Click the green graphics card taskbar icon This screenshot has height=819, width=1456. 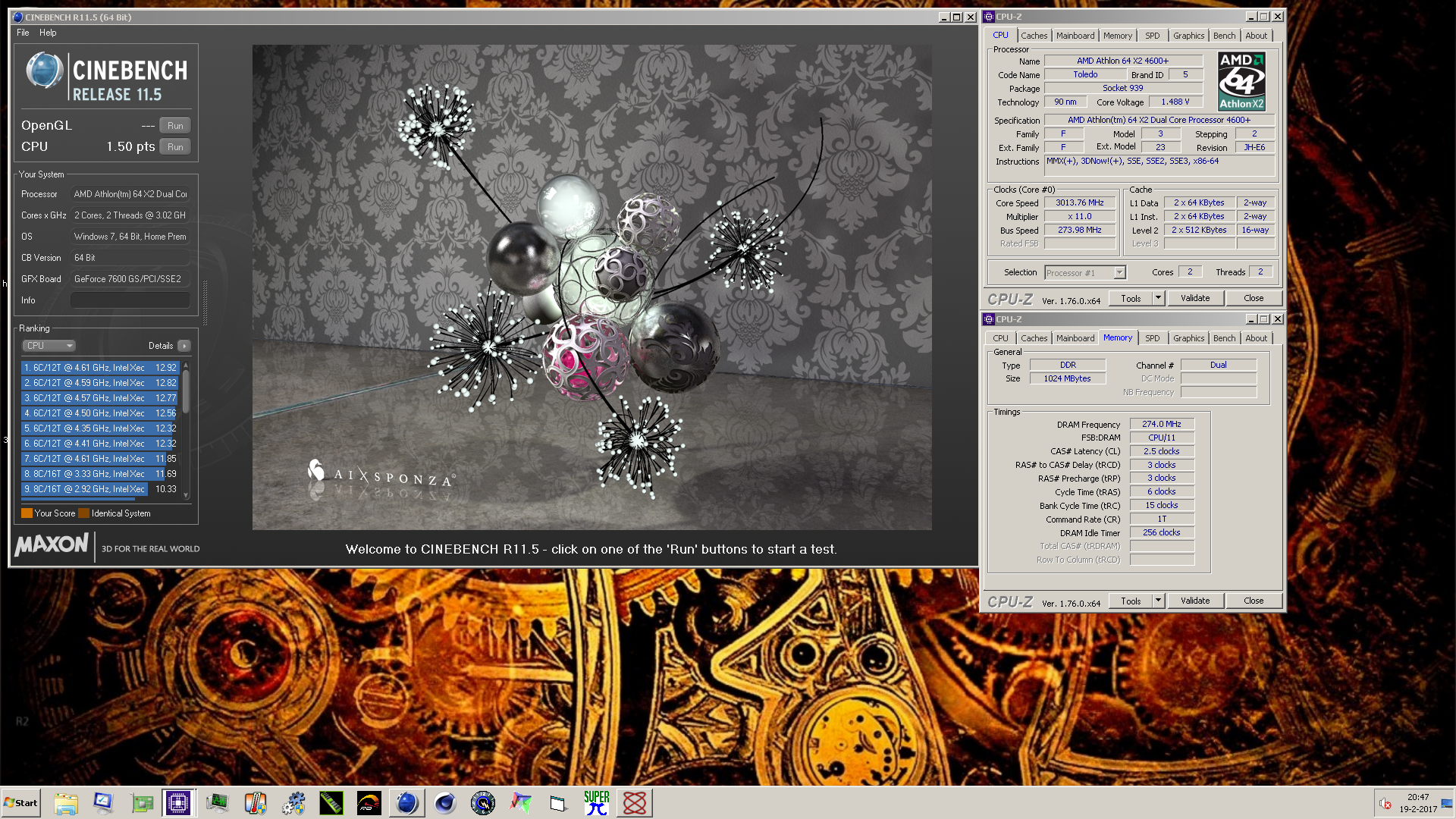142,803
